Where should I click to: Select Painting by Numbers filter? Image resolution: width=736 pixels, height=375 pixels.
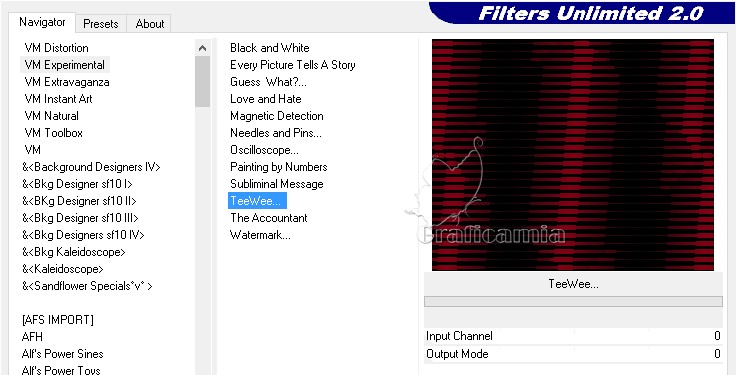click(278, 167)
